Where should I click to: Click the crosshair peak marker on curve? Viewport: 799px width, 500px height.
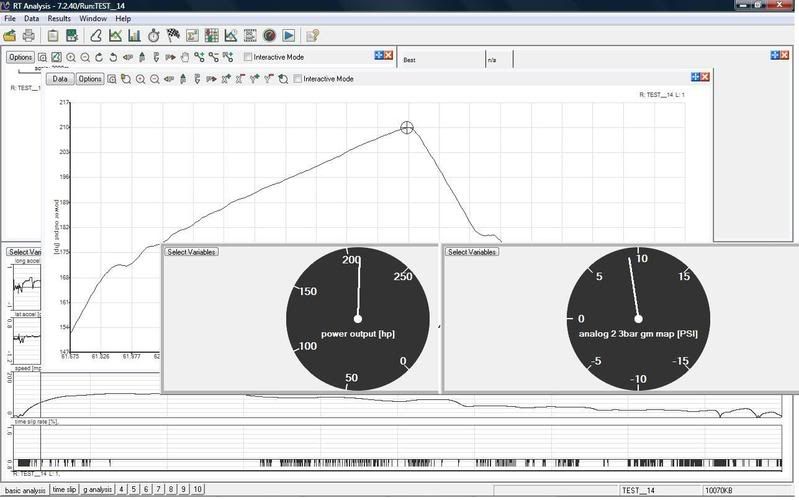(407, 127)
